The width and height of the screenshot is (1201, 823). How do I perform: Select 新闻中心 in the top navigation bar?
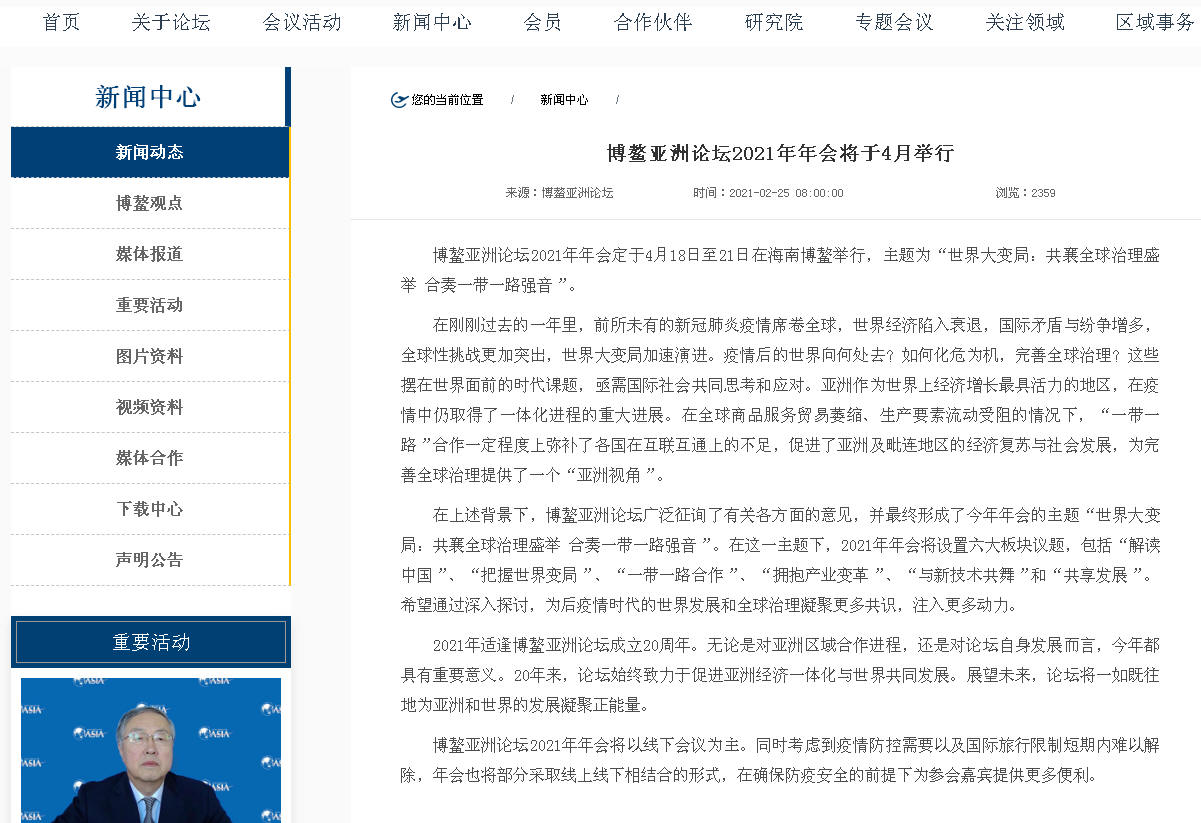pos(432,22)
